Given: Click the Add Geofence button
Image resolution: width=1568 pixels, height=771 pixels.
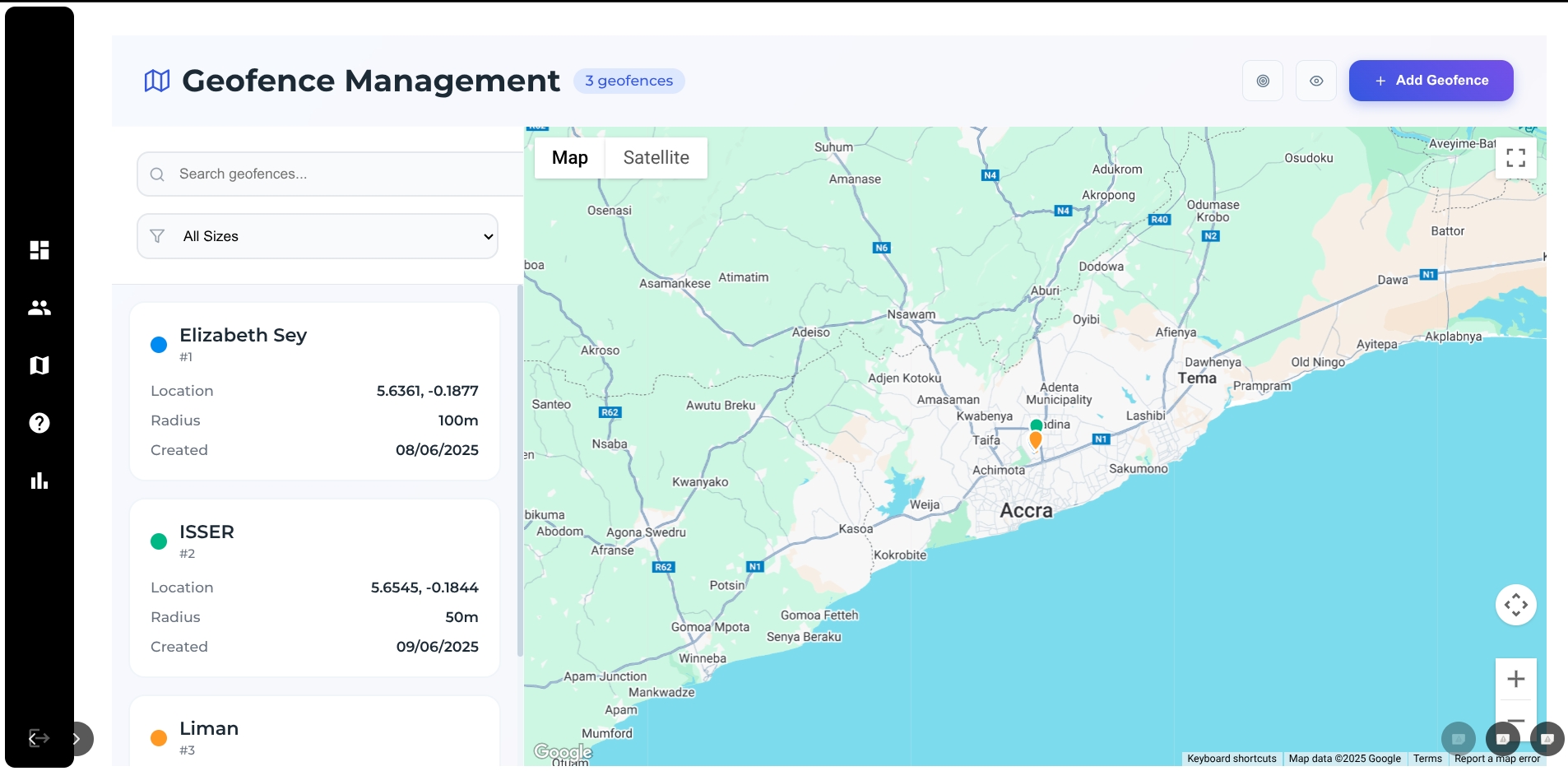Looking at the screenshot, I should click(1431, 81).
